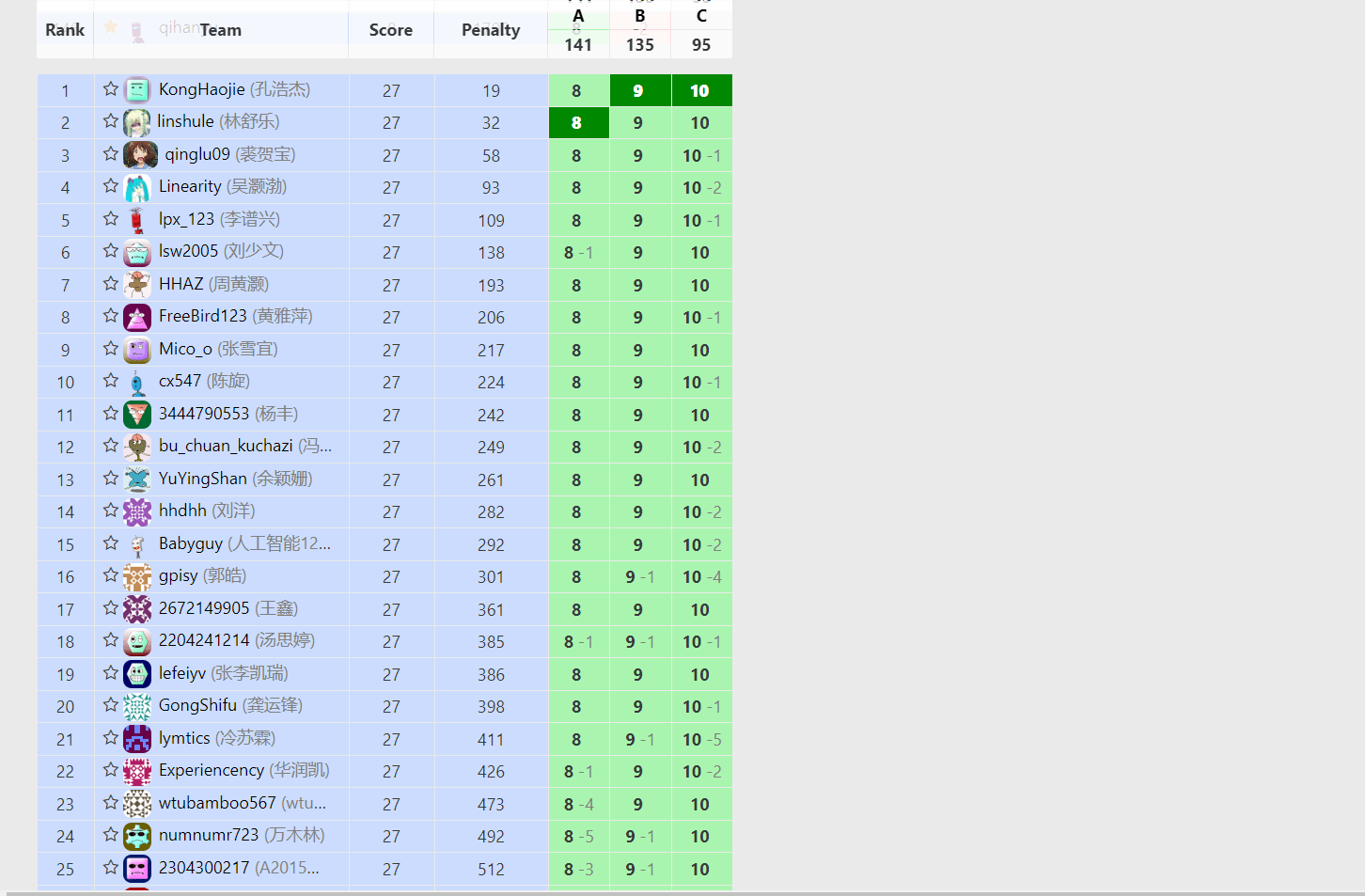The height and width of the screenshot is (896, 1365).
Task: Open YuYingShan's profile link
Action: pos(202,479)
